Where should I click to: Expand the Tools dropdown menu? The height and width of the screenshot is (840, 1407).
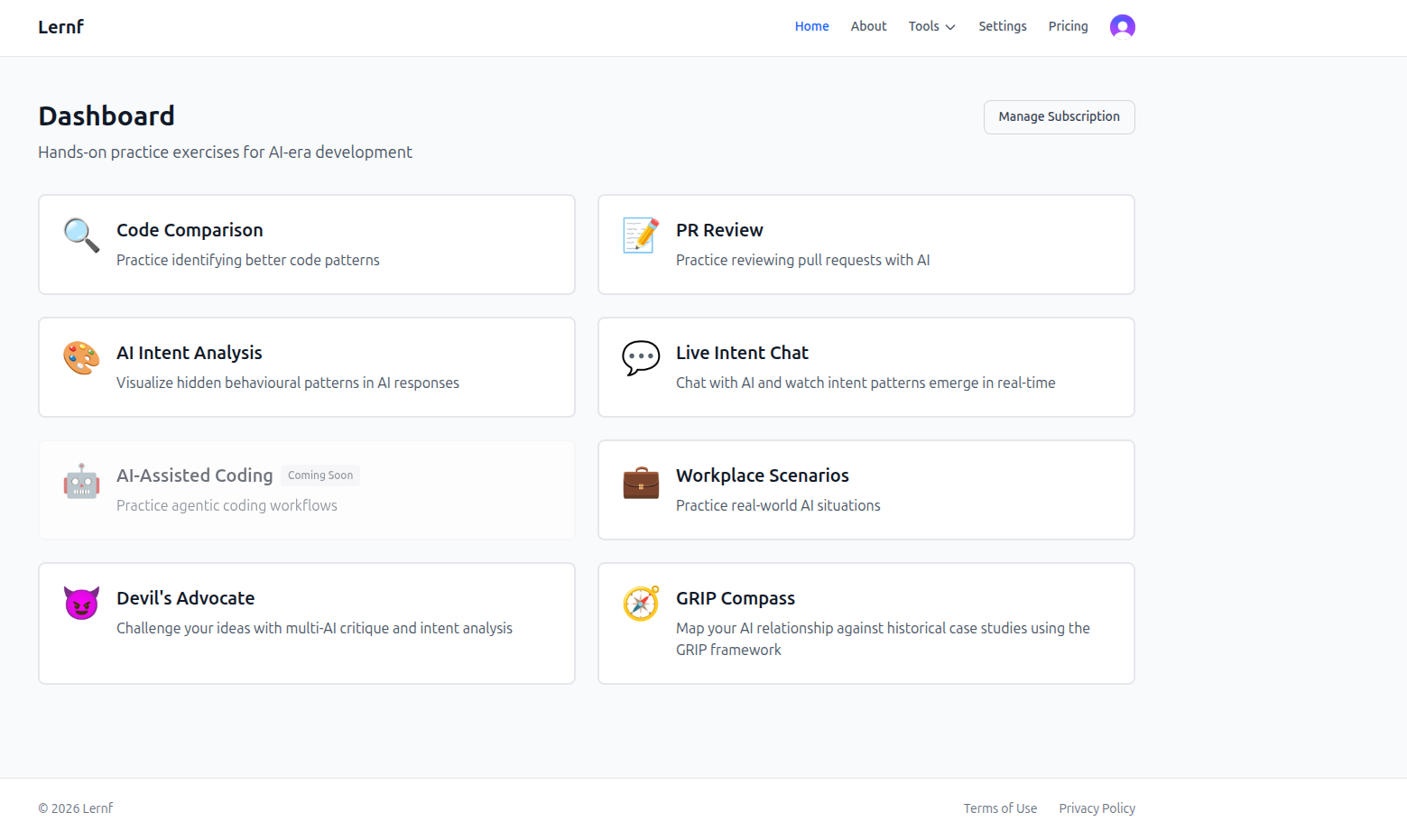931,27
